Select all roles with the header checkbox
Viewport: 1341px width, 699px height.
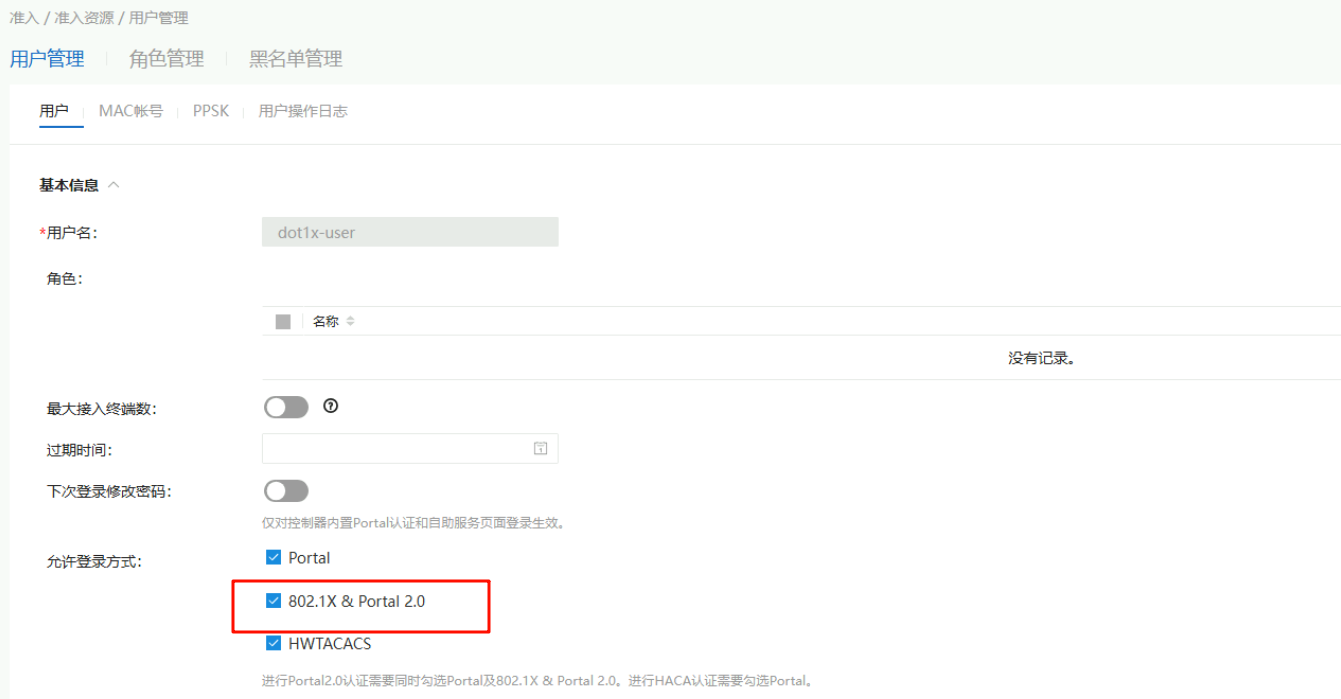tap(283, 322)
